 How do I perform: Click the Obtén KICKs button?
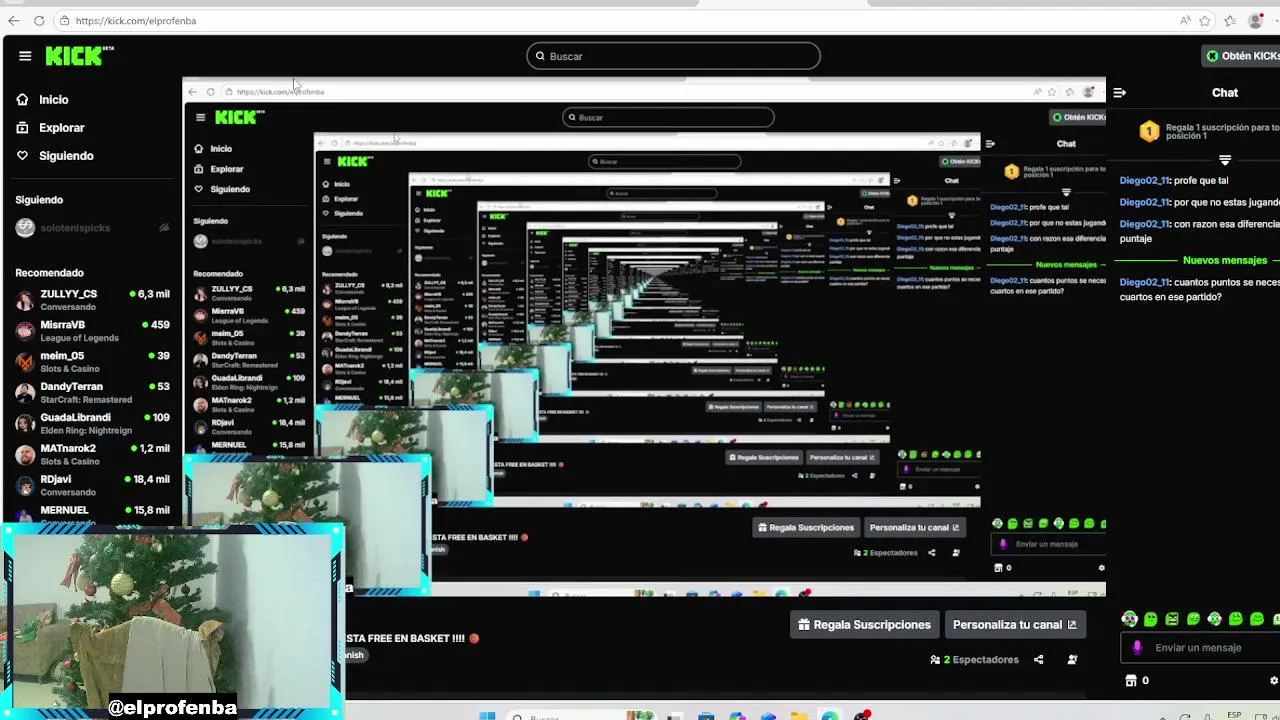1242,56
